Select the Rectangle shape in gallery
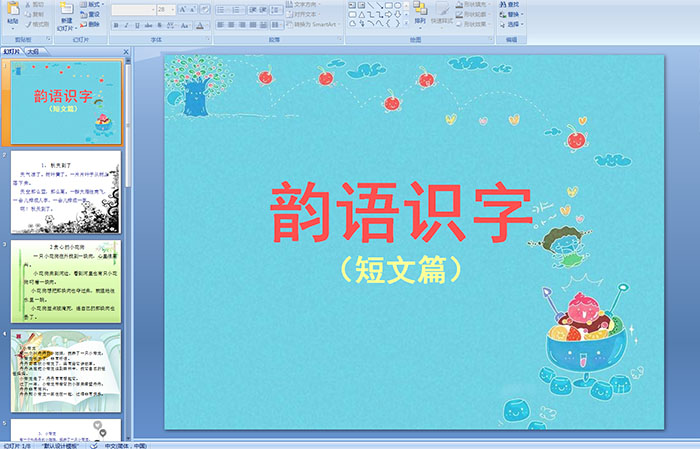Viewport: 700px width, 449px height. click(x=389, y=5)
